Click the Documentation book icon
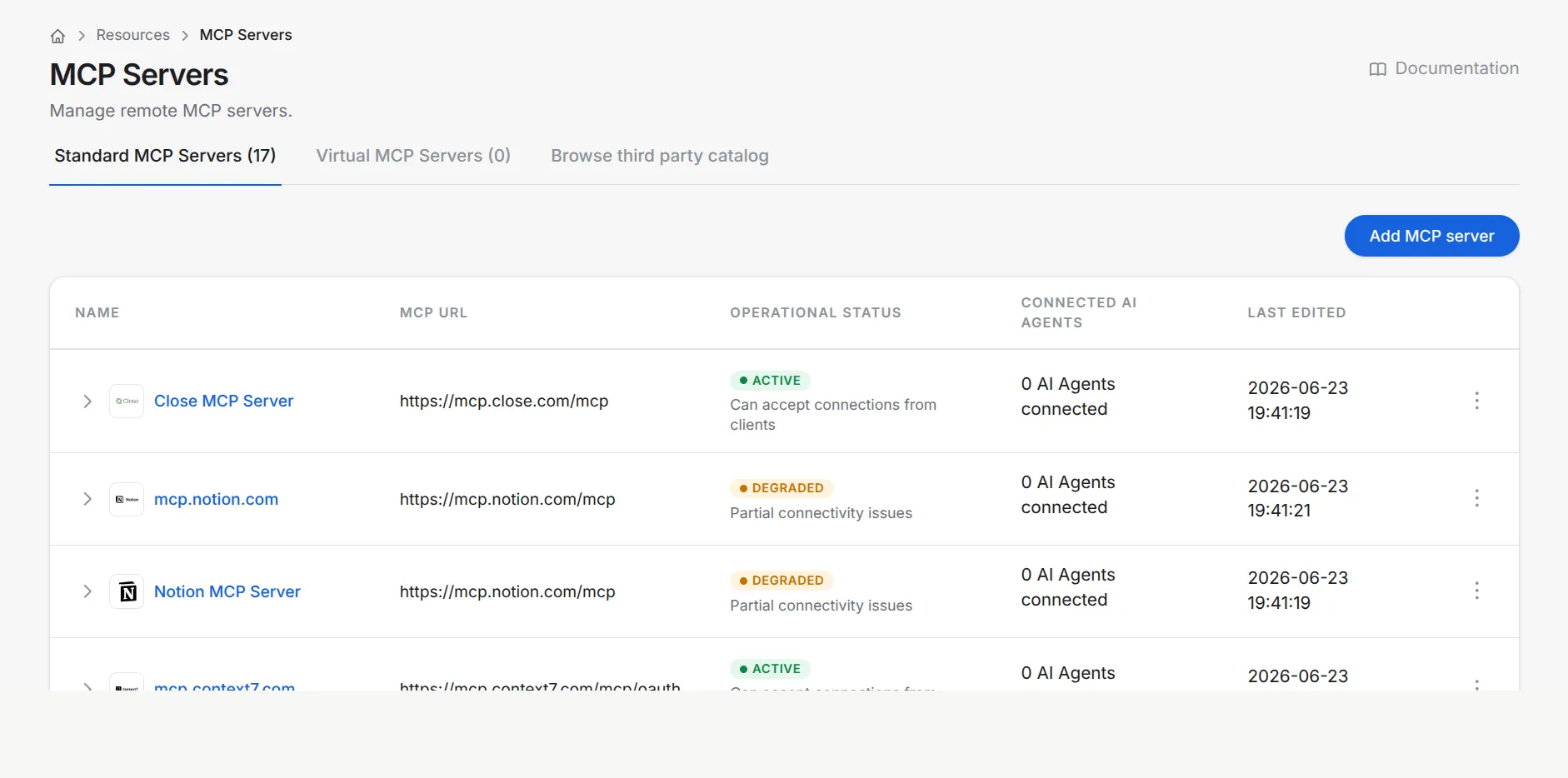Viewport: 1568px width, 778px height. (x=1378, y=69)
